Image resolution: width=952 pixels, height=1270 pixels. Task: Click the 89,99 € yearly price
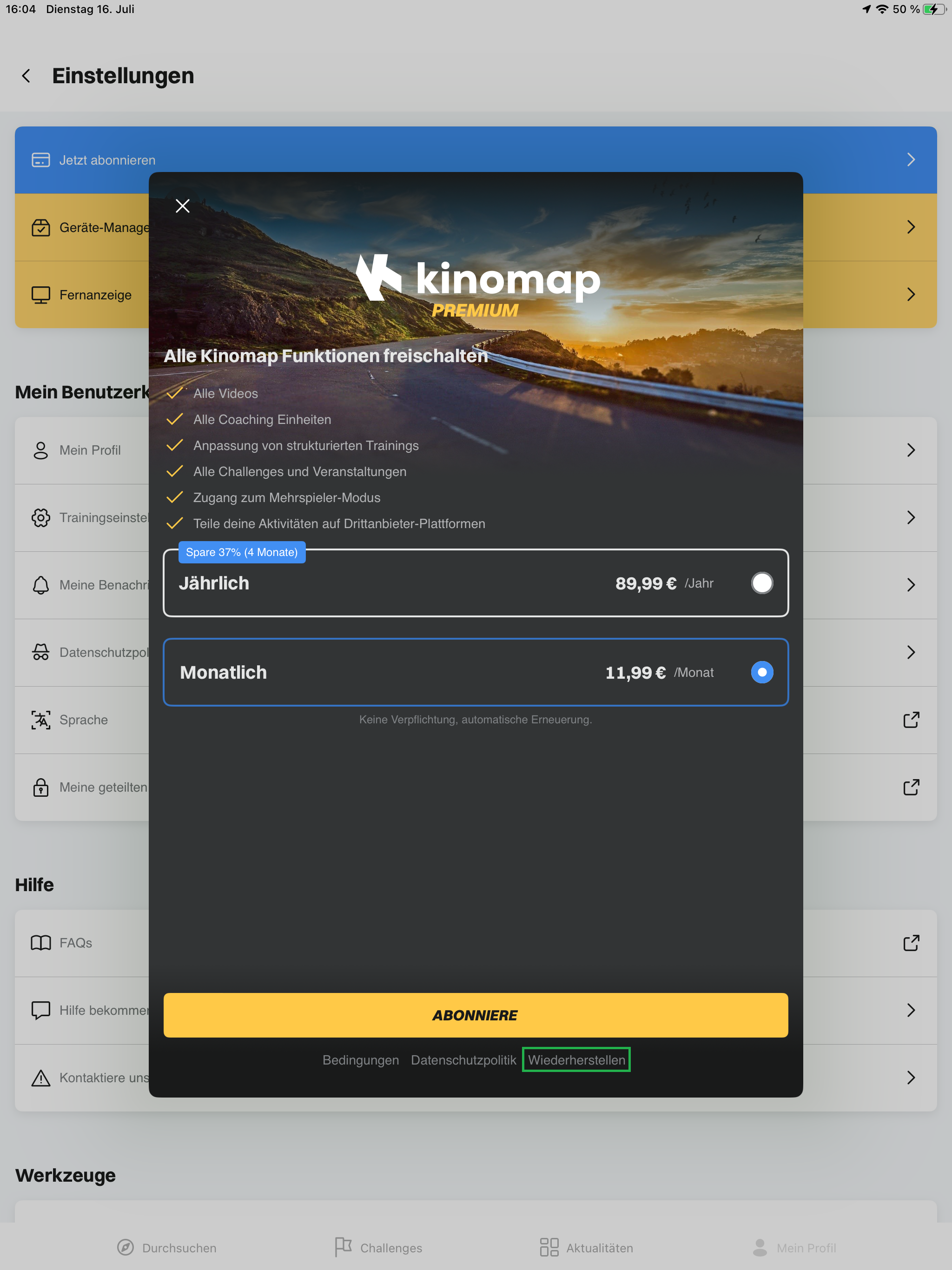[x=646, y=583]
